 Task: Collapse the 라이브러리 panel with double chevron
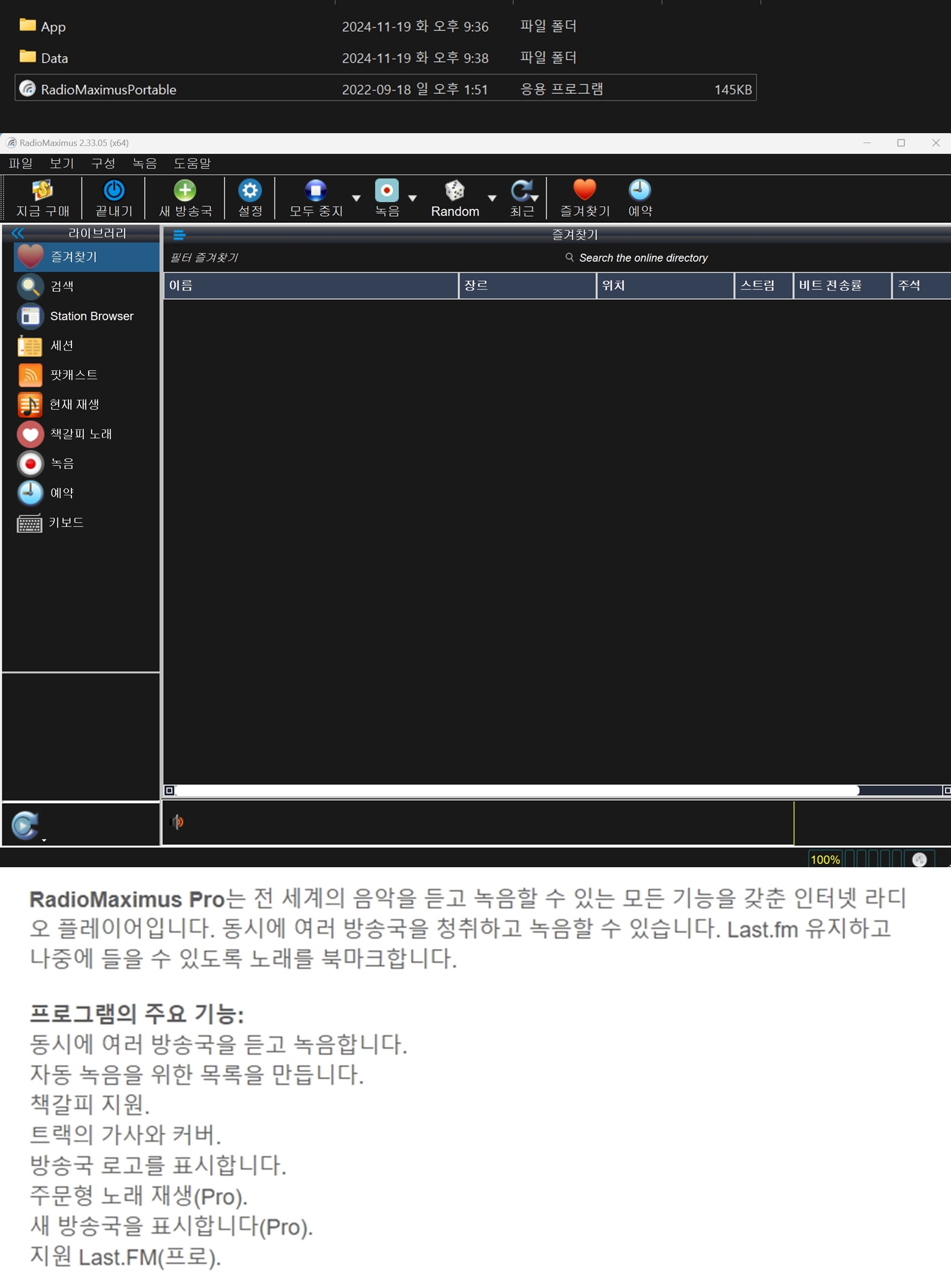pyautogui.click(x=18, y=233)
